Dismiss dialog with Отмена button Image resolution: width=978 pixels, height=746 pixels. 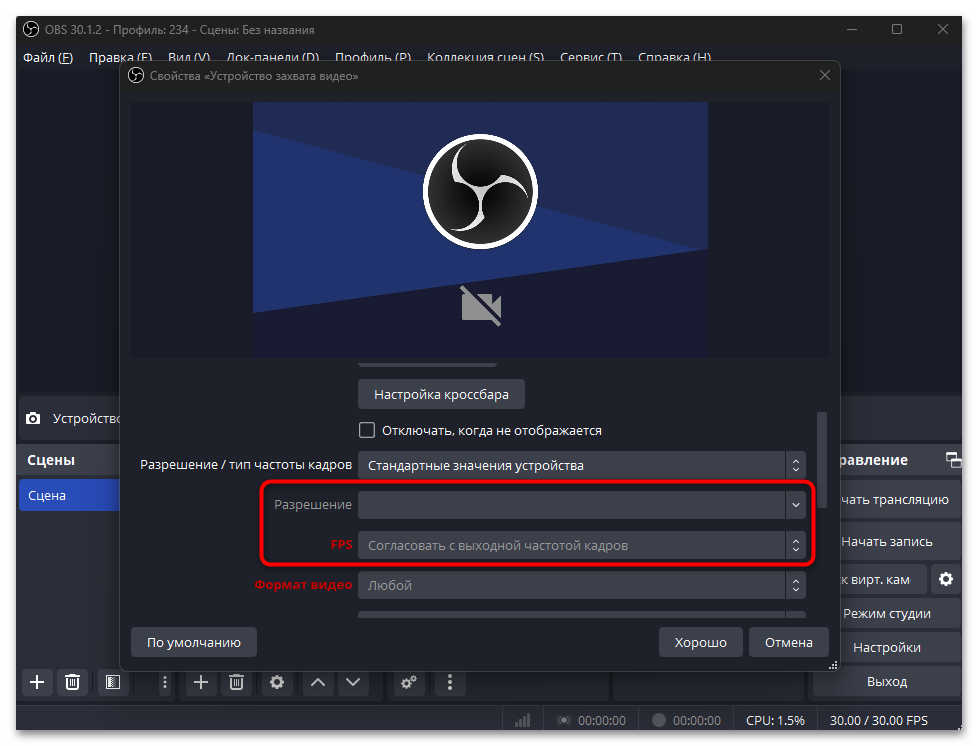(x=788, y=642)
